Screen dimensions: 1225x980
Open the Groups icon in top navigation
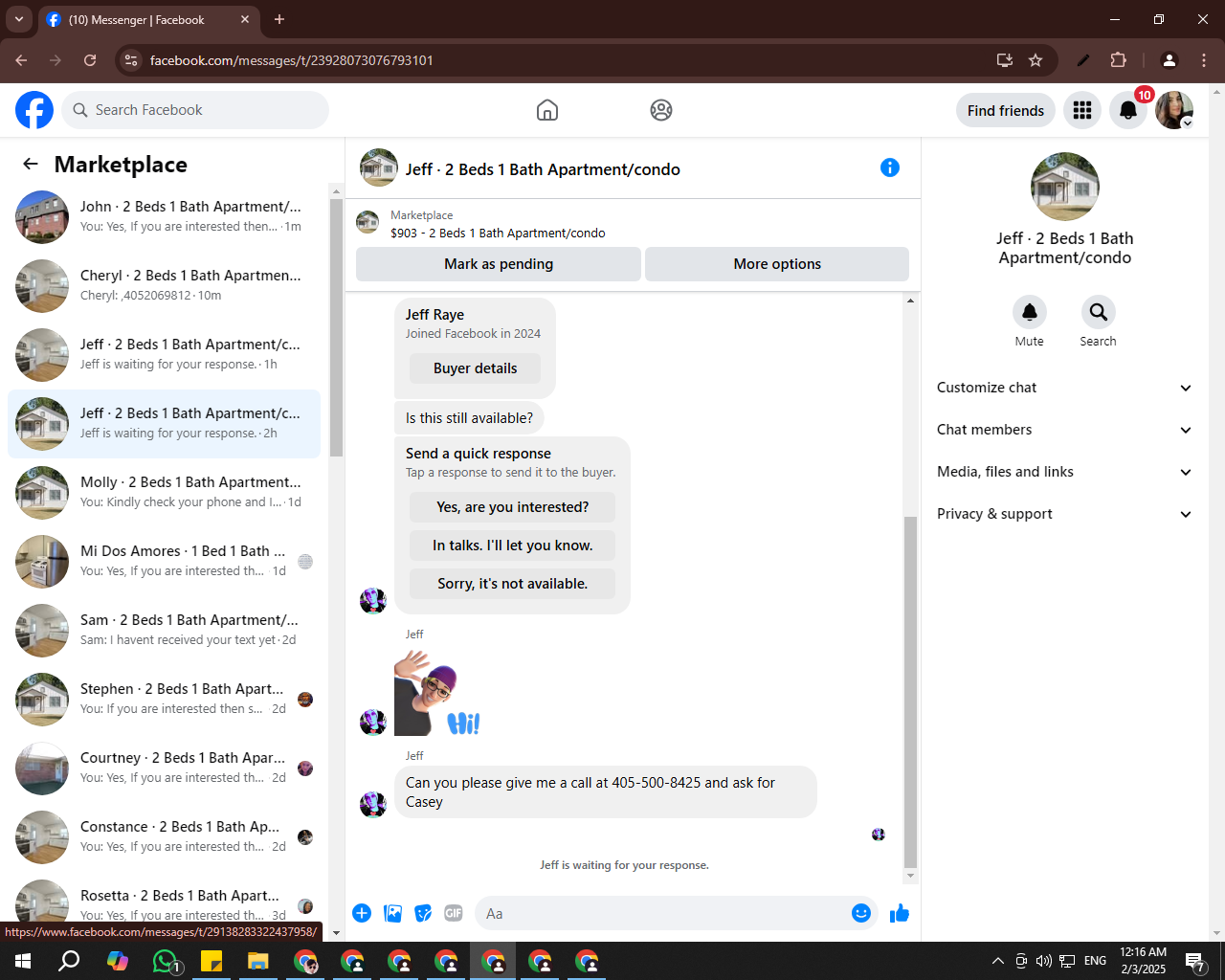tap(661, 110)
